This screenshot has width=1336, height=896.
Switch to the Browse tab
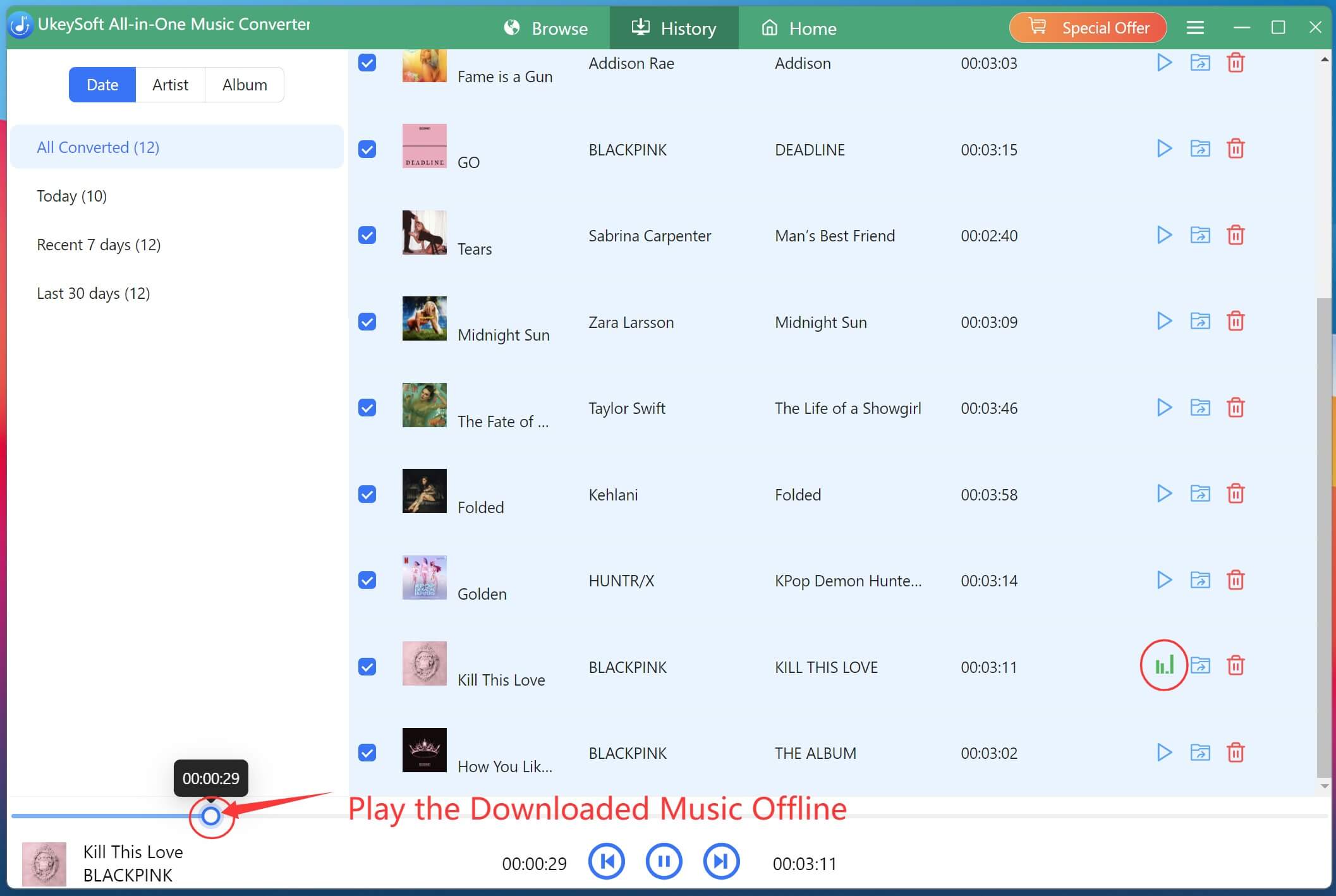546,28
